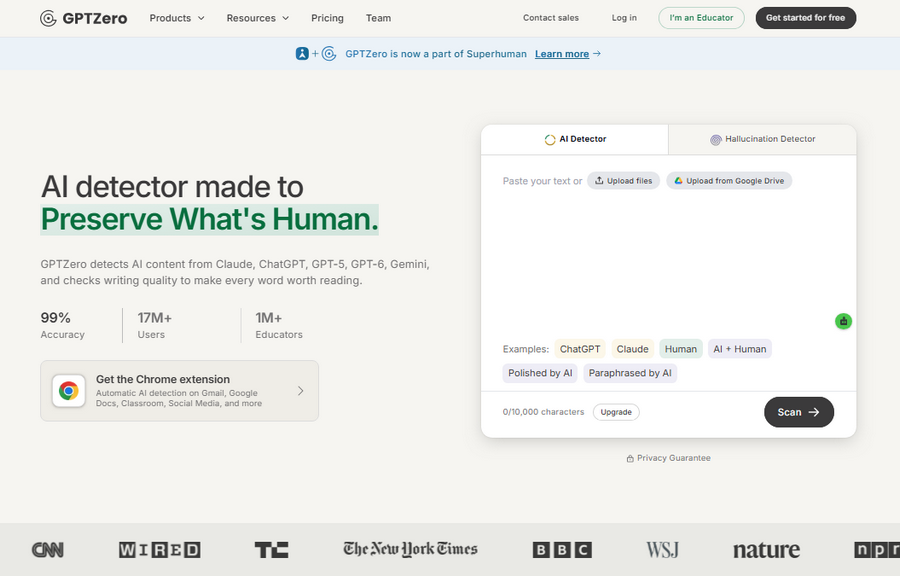Screen dimensions: 900x576
Task: Click the Upload files button
Action: click(623, 181)
